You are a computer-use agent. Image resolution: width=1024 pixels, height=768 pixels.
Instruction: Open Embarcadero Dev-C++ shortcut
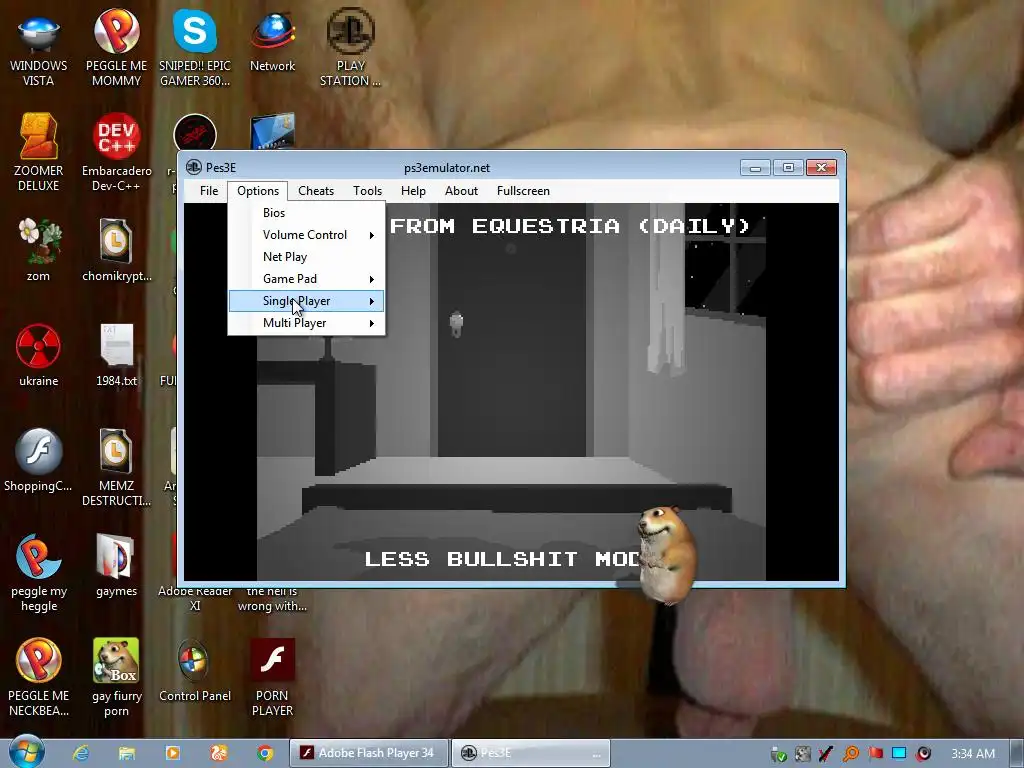(116, 154)
